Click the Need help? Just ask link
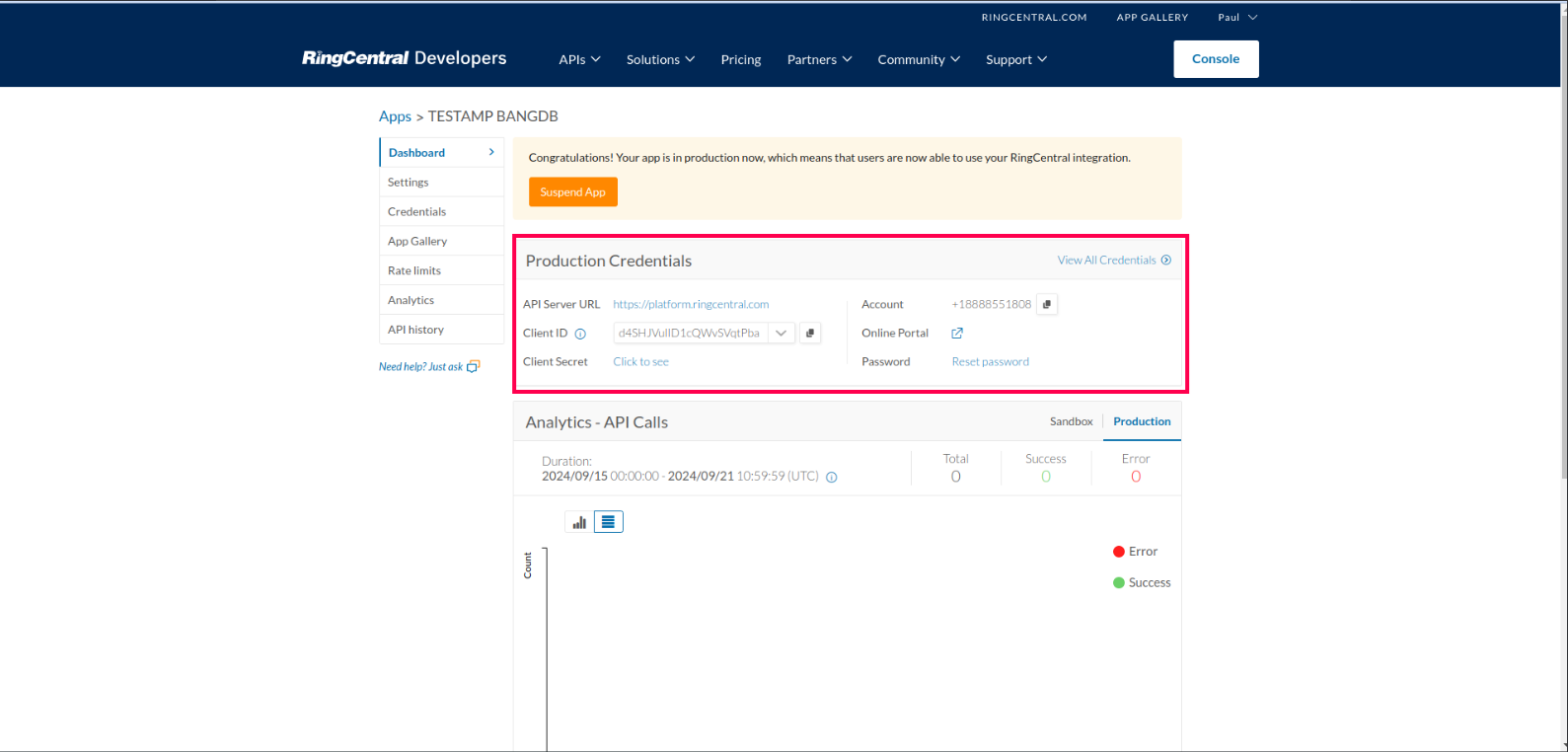The image size is (1568, 752). pos(420,367)
